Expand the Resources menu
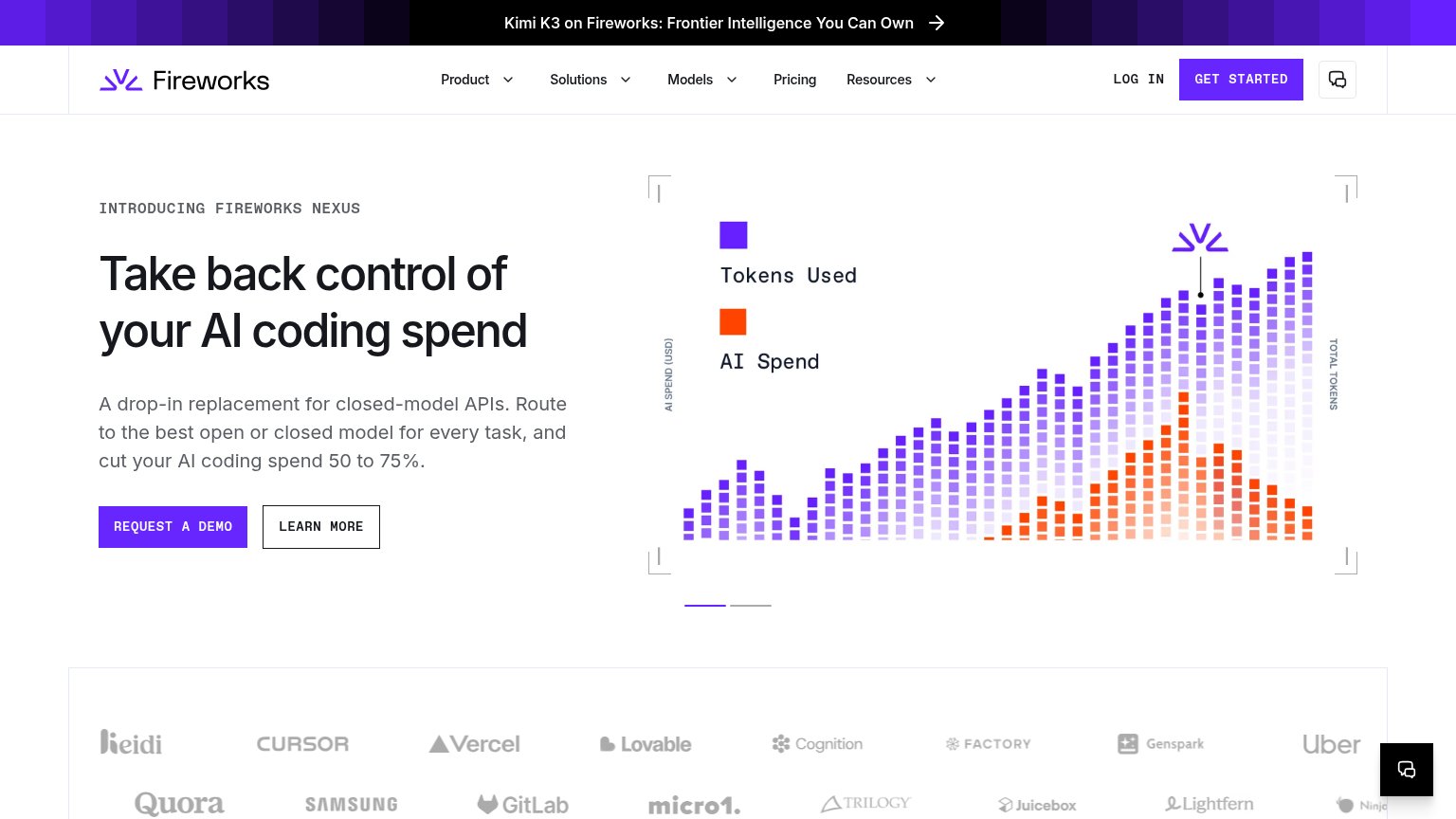 click(x=891, y=80)
